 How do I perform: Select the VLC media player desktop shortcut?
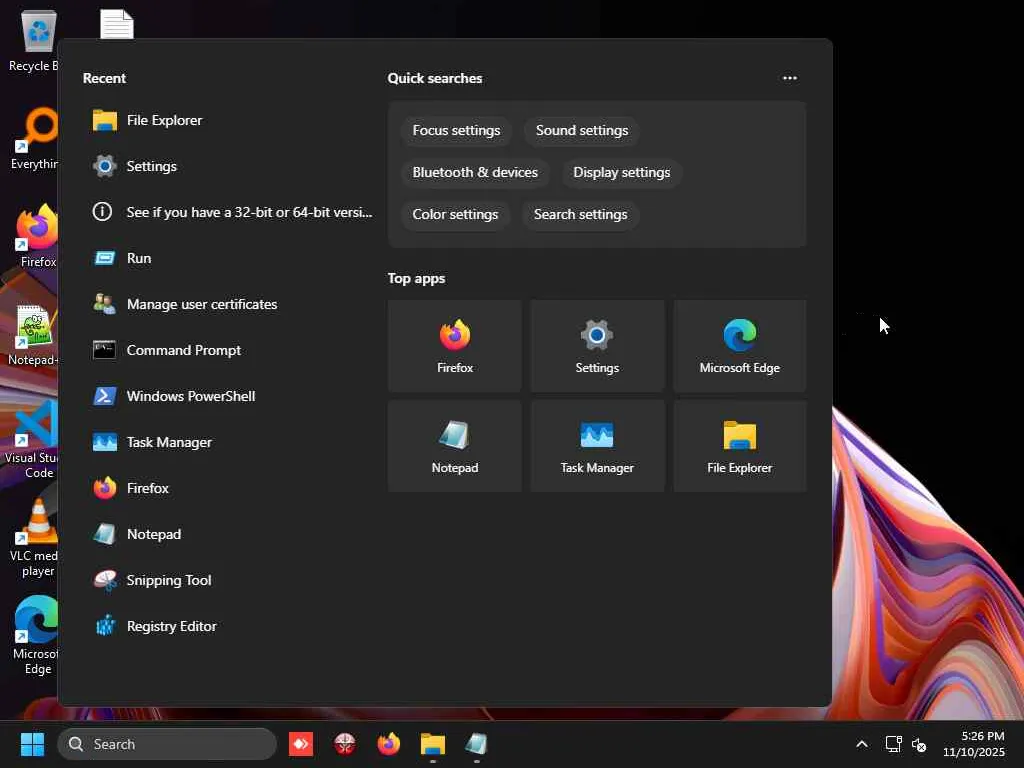[33, 538]
